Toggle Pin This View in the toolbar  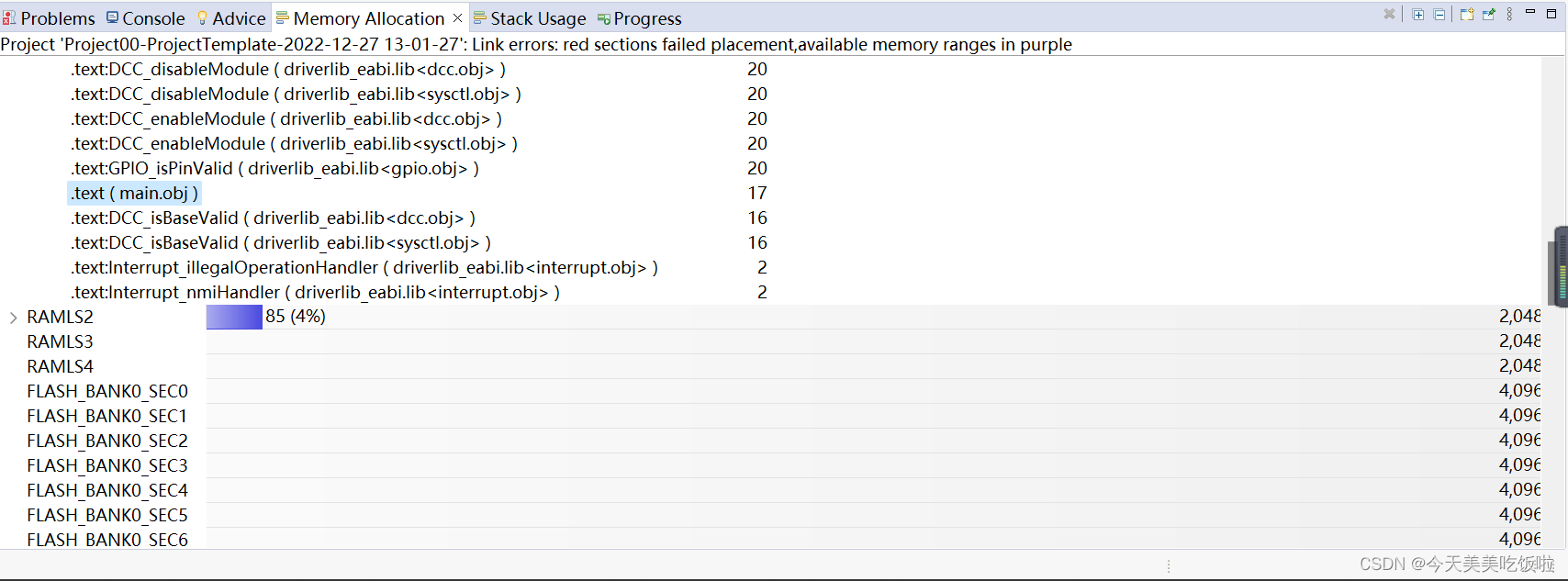tap(1489, 14)
